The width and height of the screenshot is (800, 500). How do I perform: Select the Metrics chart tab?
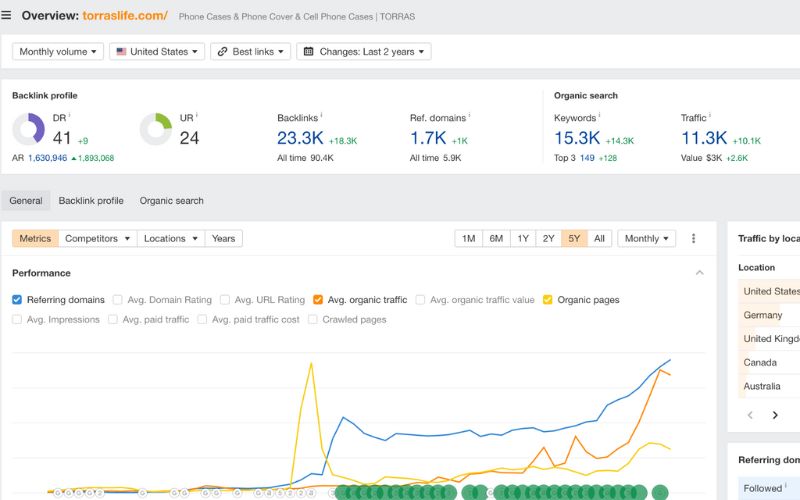tap(35, 238)
